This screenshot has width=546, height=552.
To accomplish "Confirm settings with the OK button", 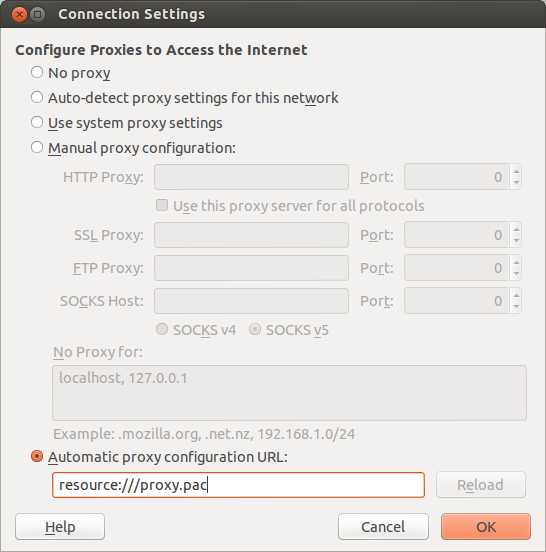I will 486,527.
